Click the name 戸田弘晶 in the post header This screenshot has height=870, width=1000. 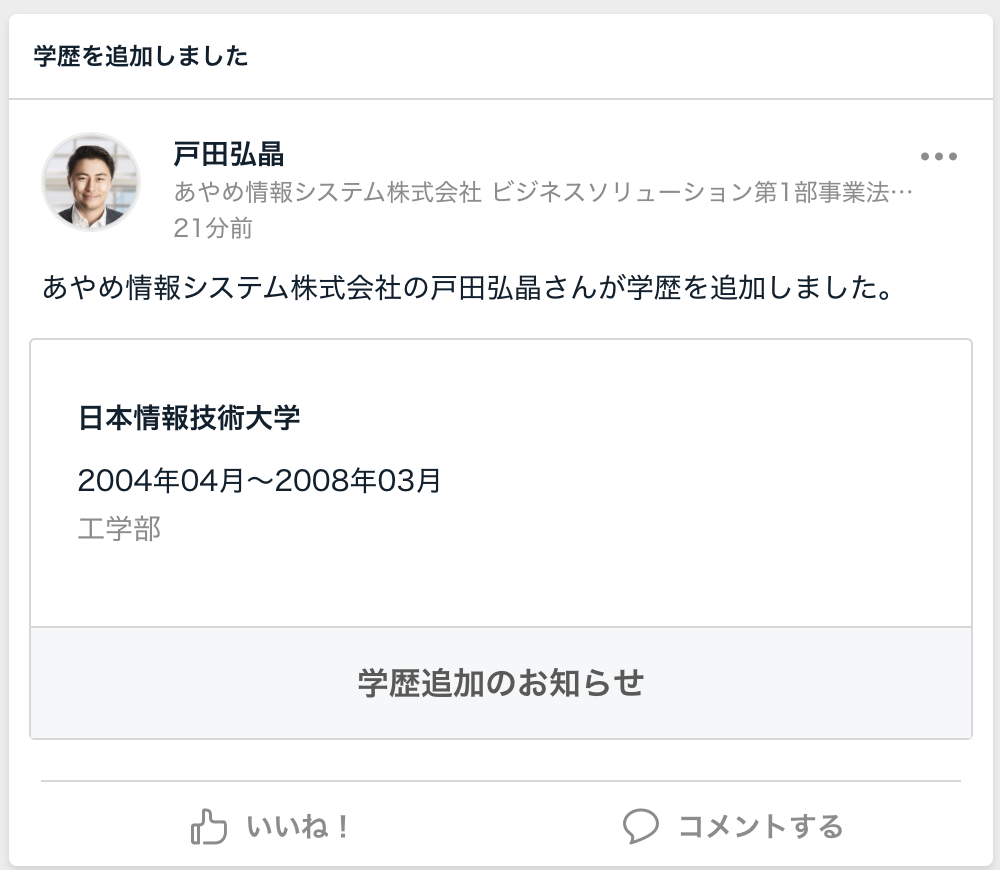coord(229,154)
